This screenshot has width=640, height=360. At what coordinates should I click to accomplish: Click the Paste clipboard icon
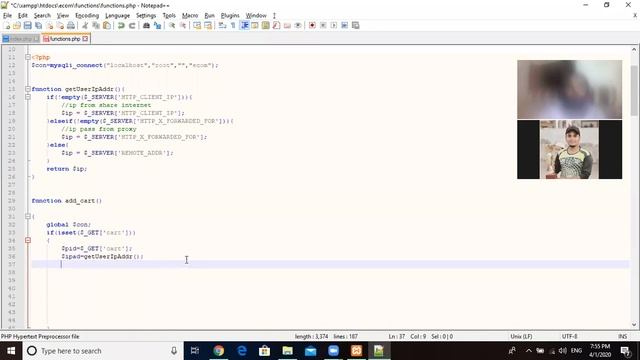click(x=107, y=25)
